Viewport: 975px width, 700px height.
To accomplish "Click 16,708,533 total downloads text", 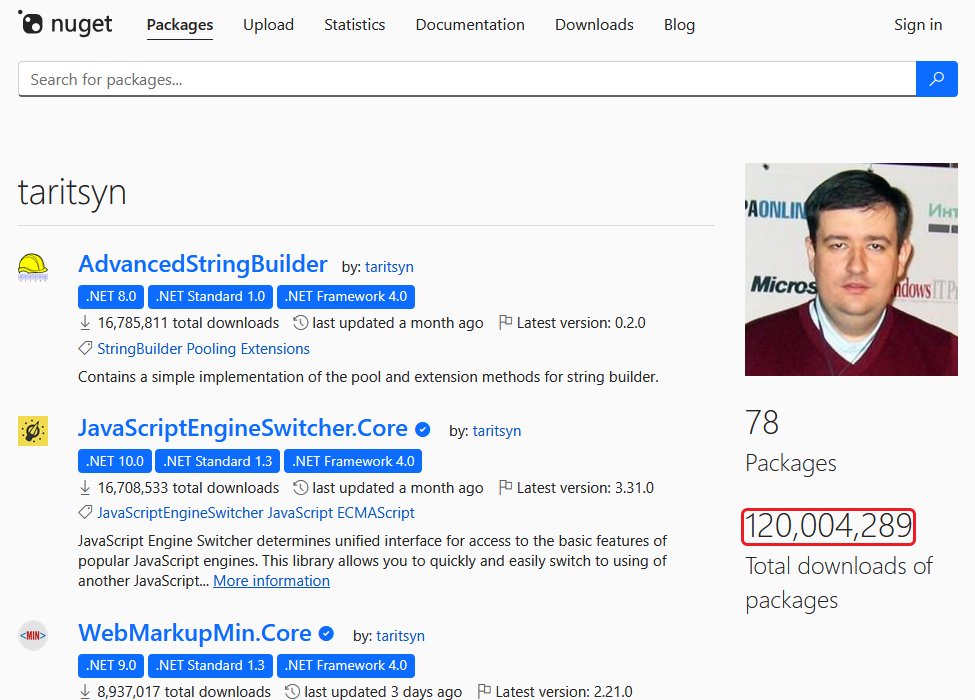I will [188, 488].
